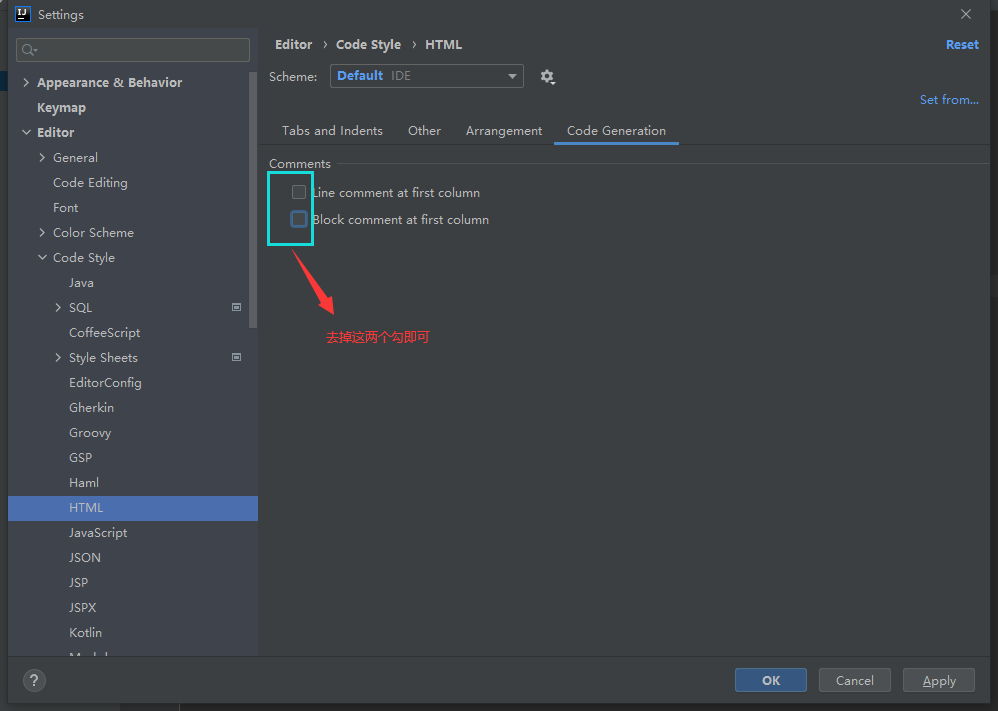
Task: Expand the SQL code style node
Action: [x=58, y=307]
